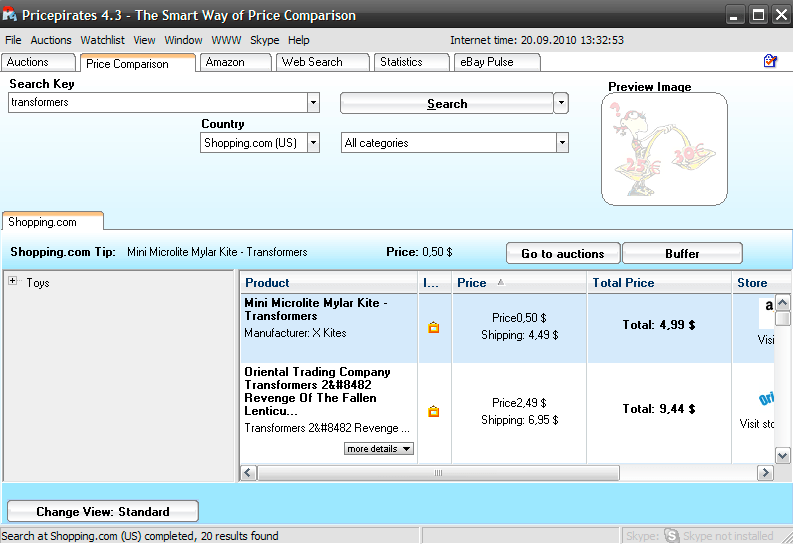793x544 pixels.
Task: Switch to the Auctions tab
Action: click(x=38, y=62)
